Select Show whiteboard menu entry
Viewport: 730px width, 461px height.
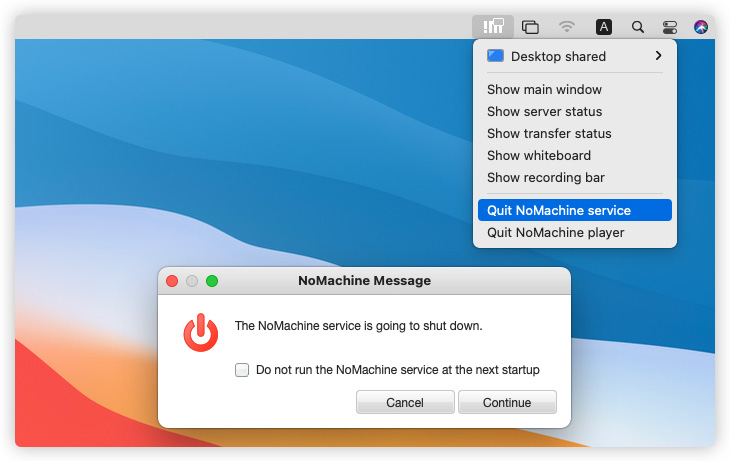pos(538,155)
